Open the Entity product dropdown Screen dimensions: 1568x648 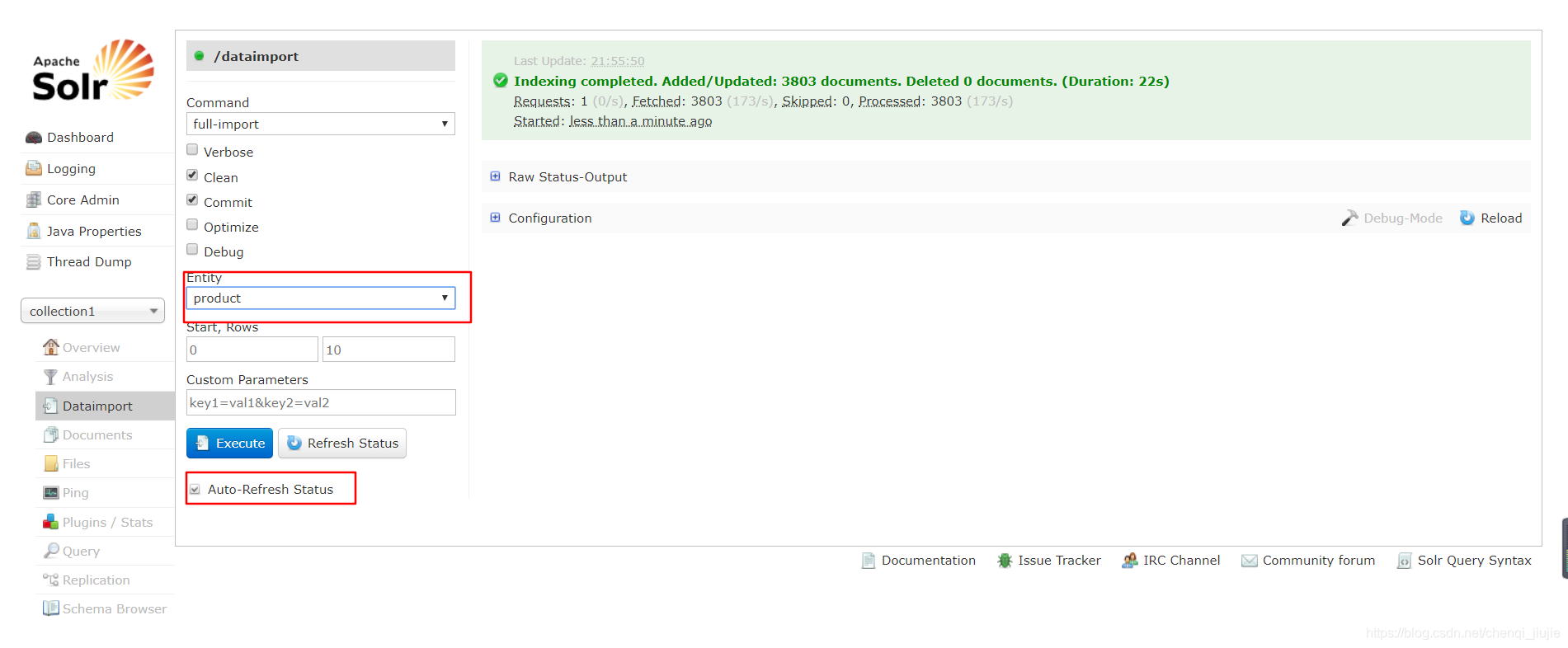coord(321,298)
